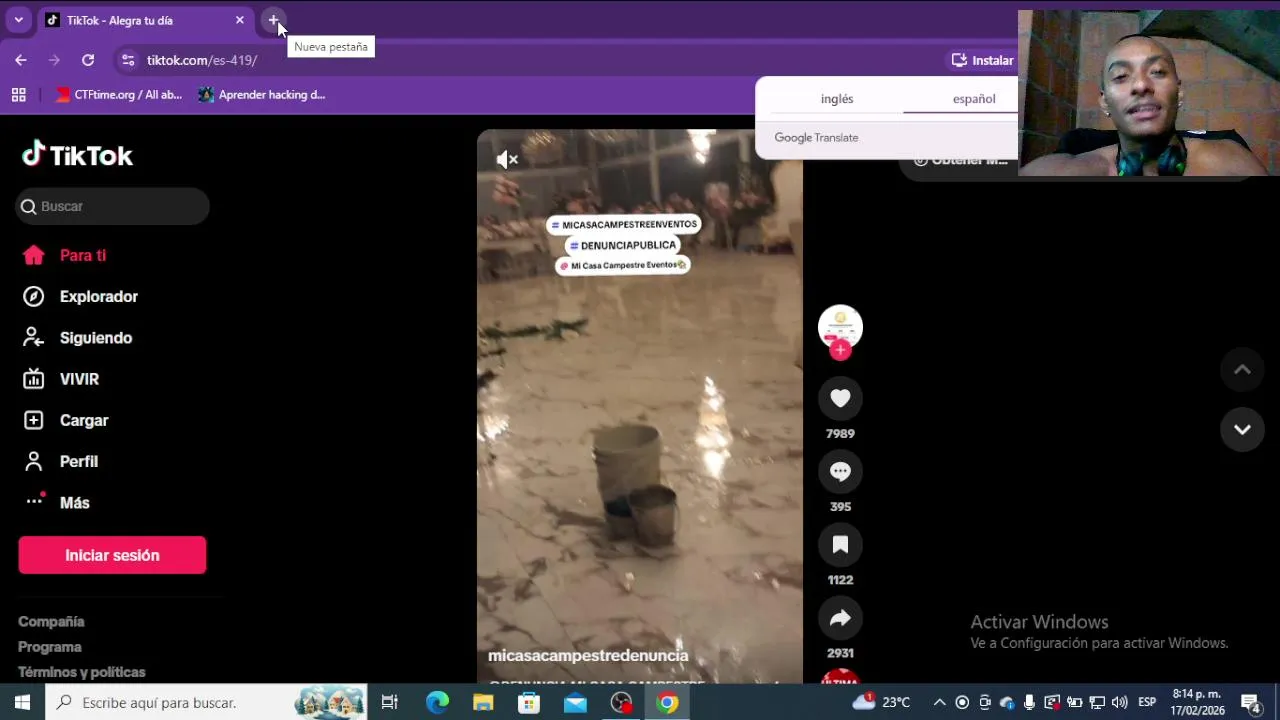
Task: Save video with the bookmark icon
Action: (x=840, y=544)
